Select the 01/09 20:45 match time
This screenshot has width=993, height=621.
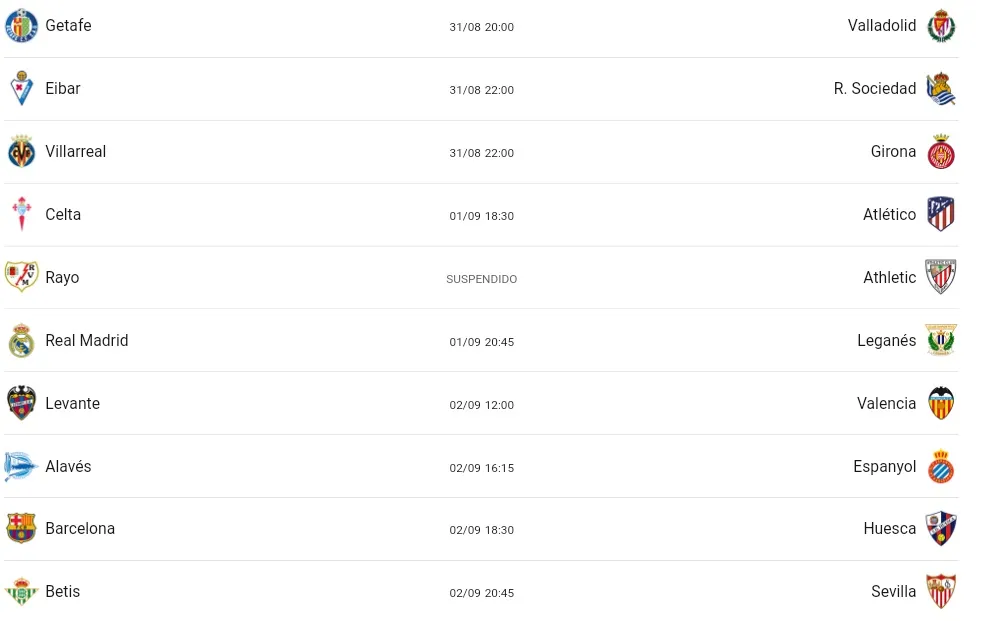481,342
